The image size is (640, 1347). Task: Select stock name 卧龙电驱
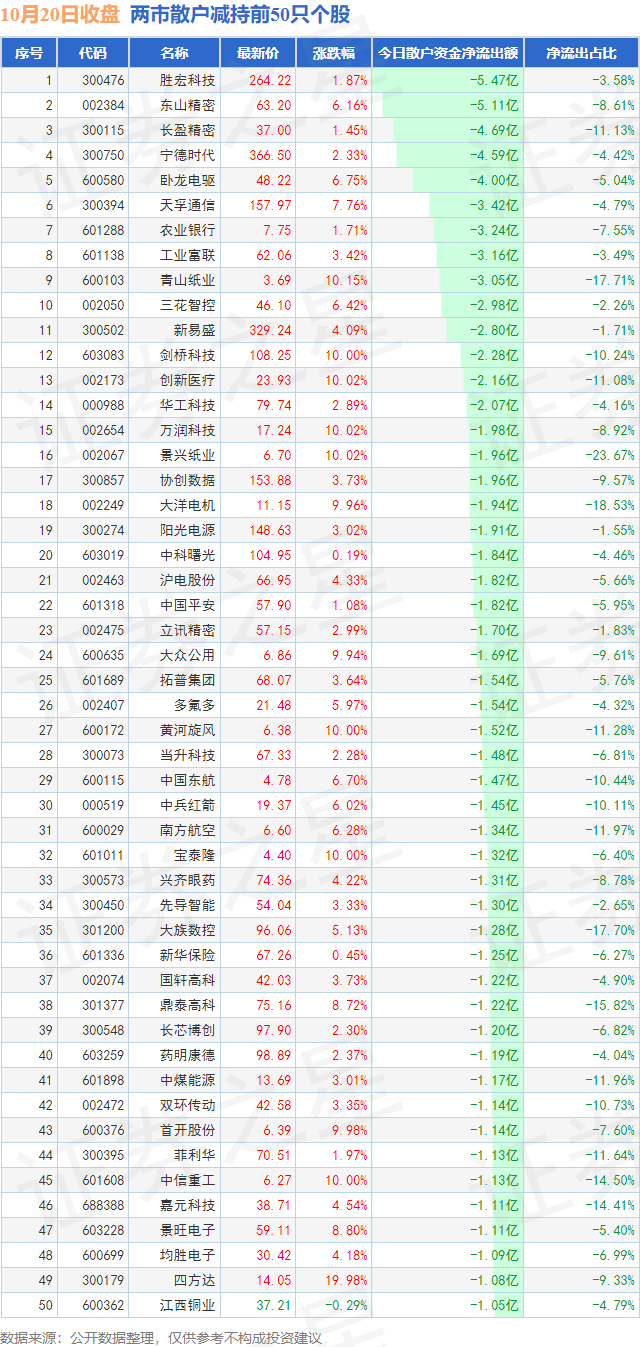point(187,180)
